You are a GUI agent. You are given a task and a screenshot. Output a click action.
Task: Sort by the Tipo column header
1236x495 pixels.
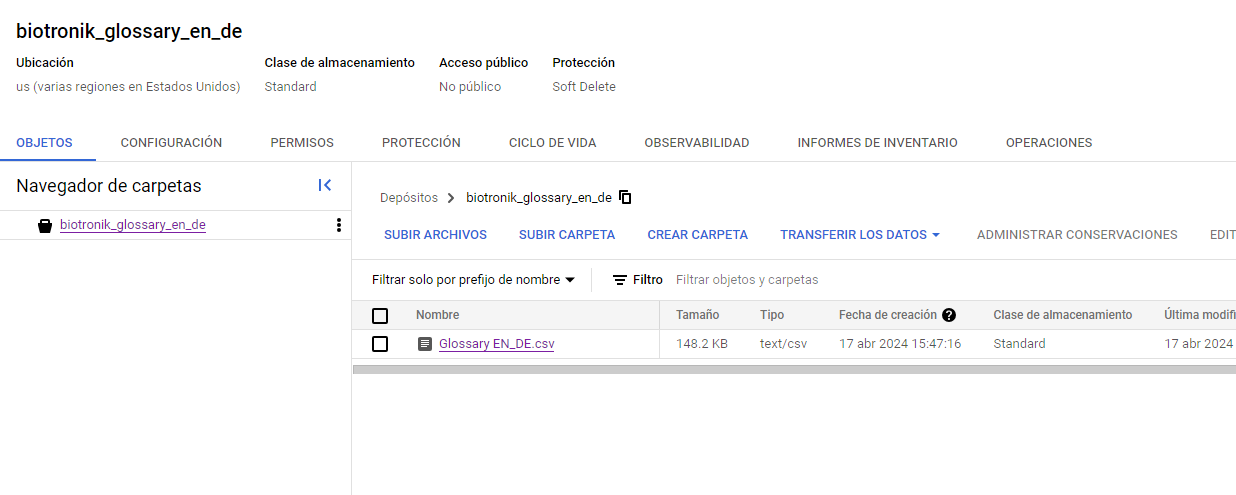(x=772, y=315)
